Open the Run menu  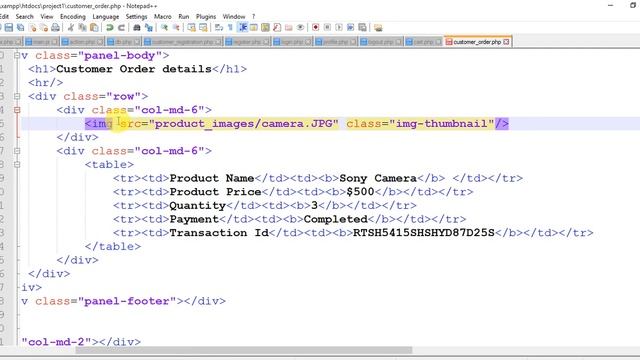(x=184, y=17)
